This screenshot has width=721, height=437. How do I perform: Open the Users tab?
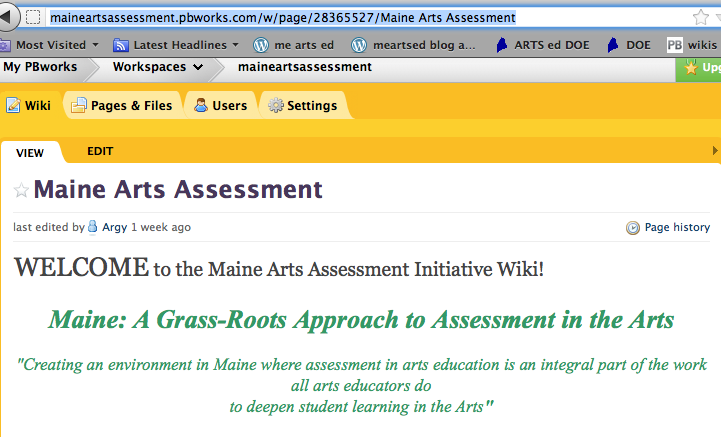(x=220, y=105)
